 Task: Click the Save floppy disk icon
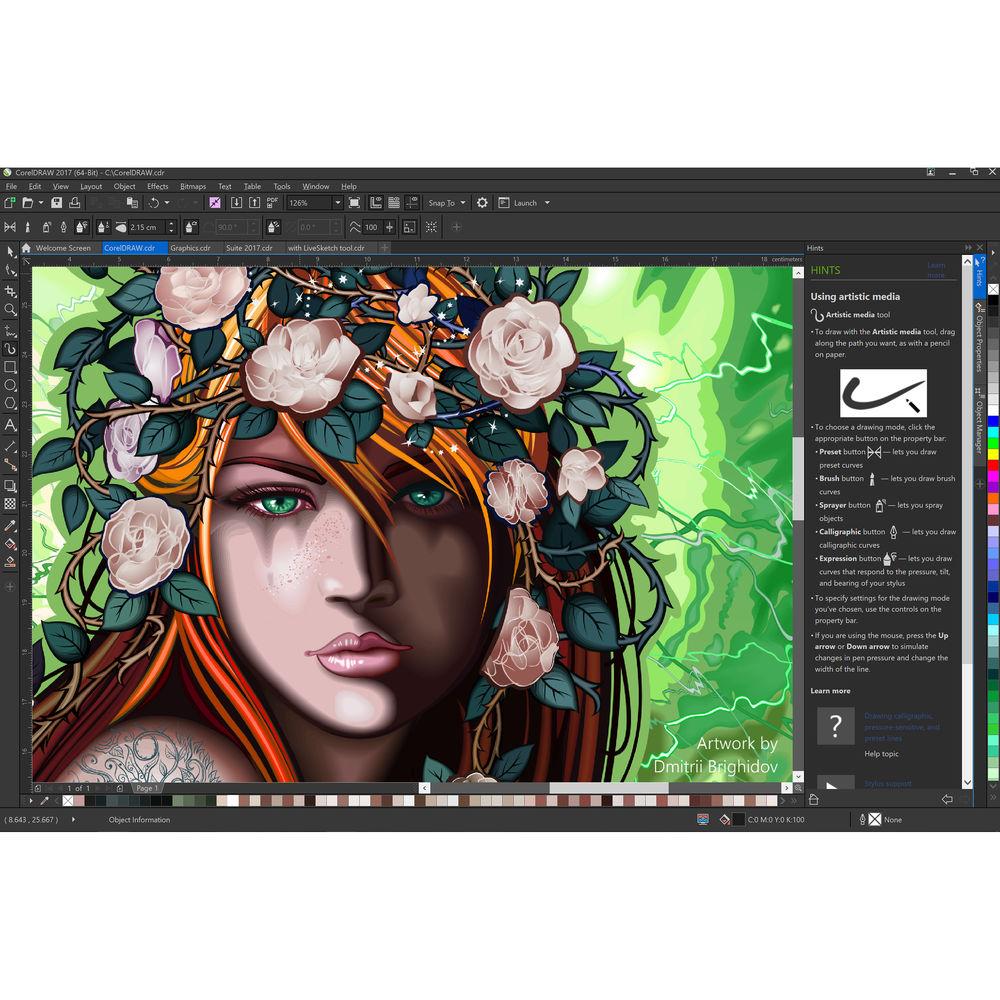(57, 203)
